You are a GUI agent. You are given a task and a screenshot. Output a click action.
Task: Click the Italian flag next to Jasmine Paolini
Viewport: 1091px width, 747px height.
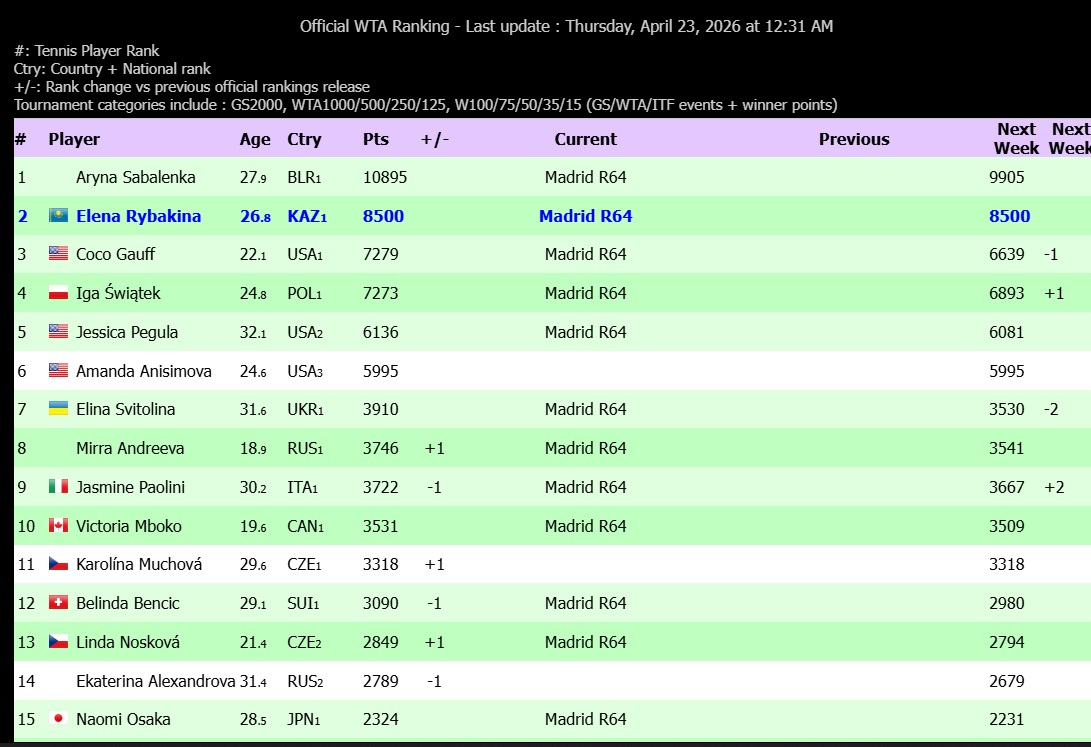pos(58,487)
